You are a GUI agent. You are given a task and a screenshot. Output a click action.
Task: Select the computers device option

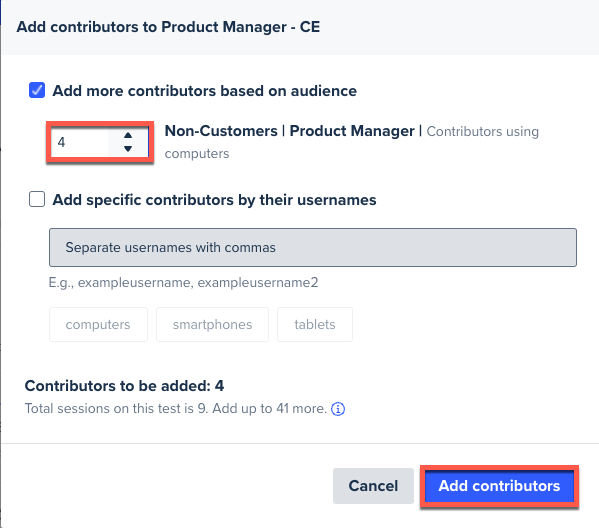[98, 324]
